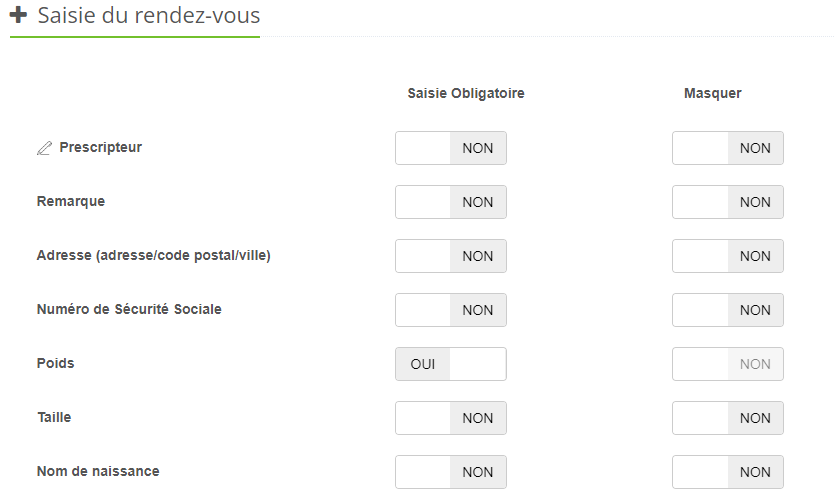
Task: Click the Masquer column header
Action: point(712,93)
